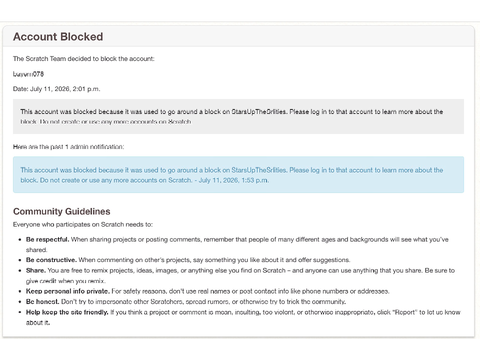
Task: Click the "Help keep the site friendly." label
Action: tap(67, 312)
